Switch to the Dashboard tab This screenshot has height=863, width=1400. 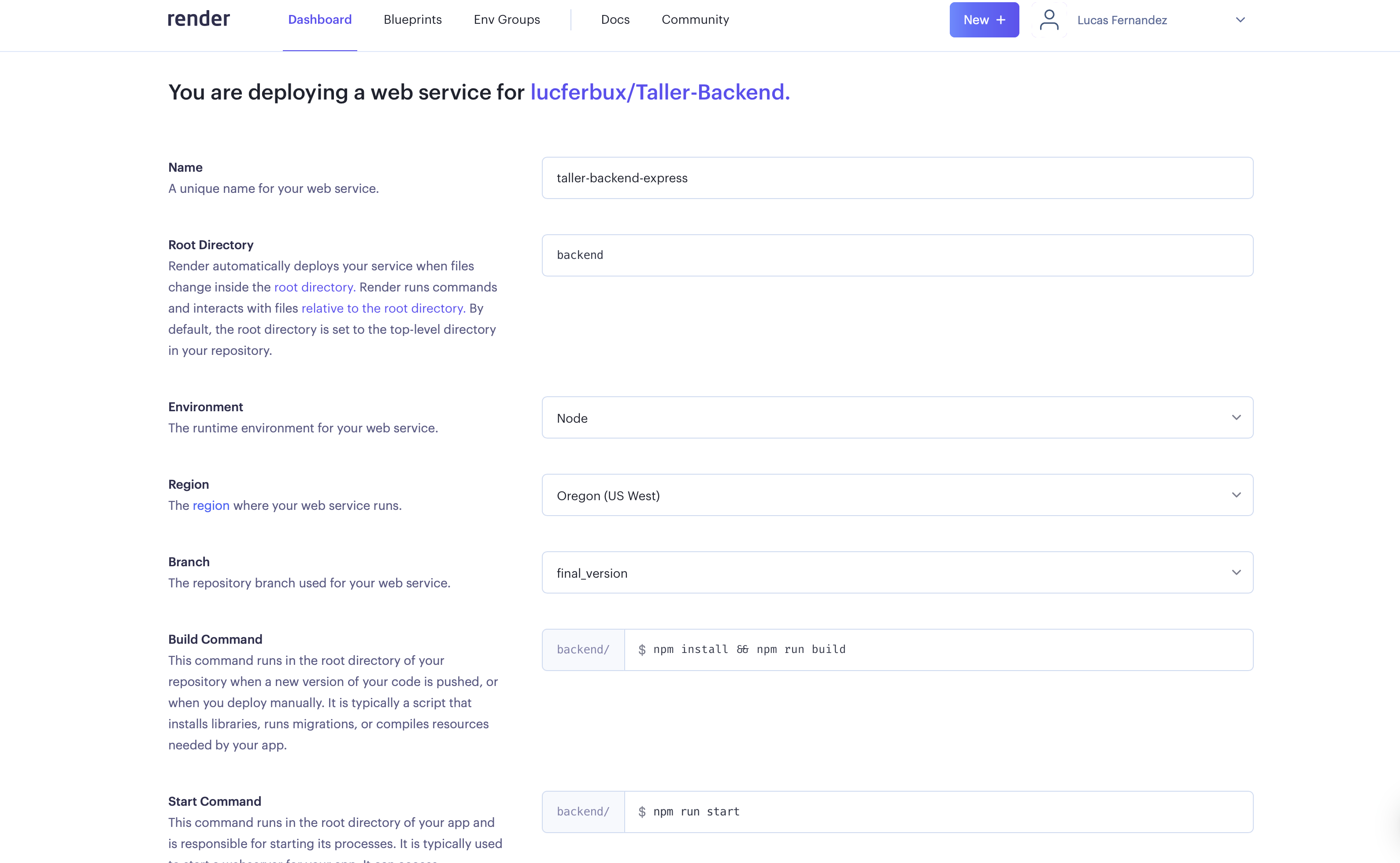click(x=320, y=20)
